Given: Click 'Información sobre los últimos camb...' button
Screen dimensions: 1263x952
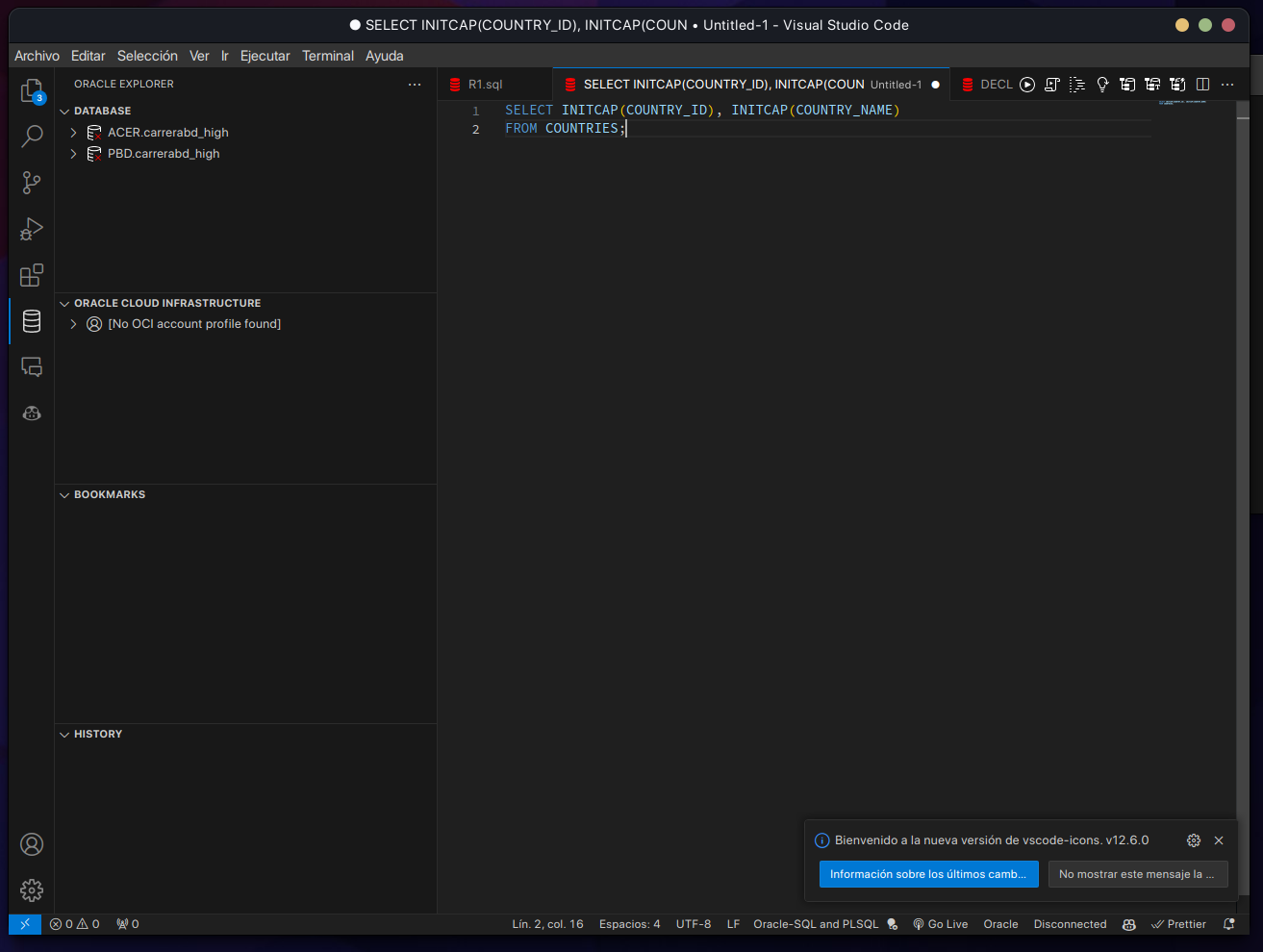Looking at the screenshot, I should point(928,874).
